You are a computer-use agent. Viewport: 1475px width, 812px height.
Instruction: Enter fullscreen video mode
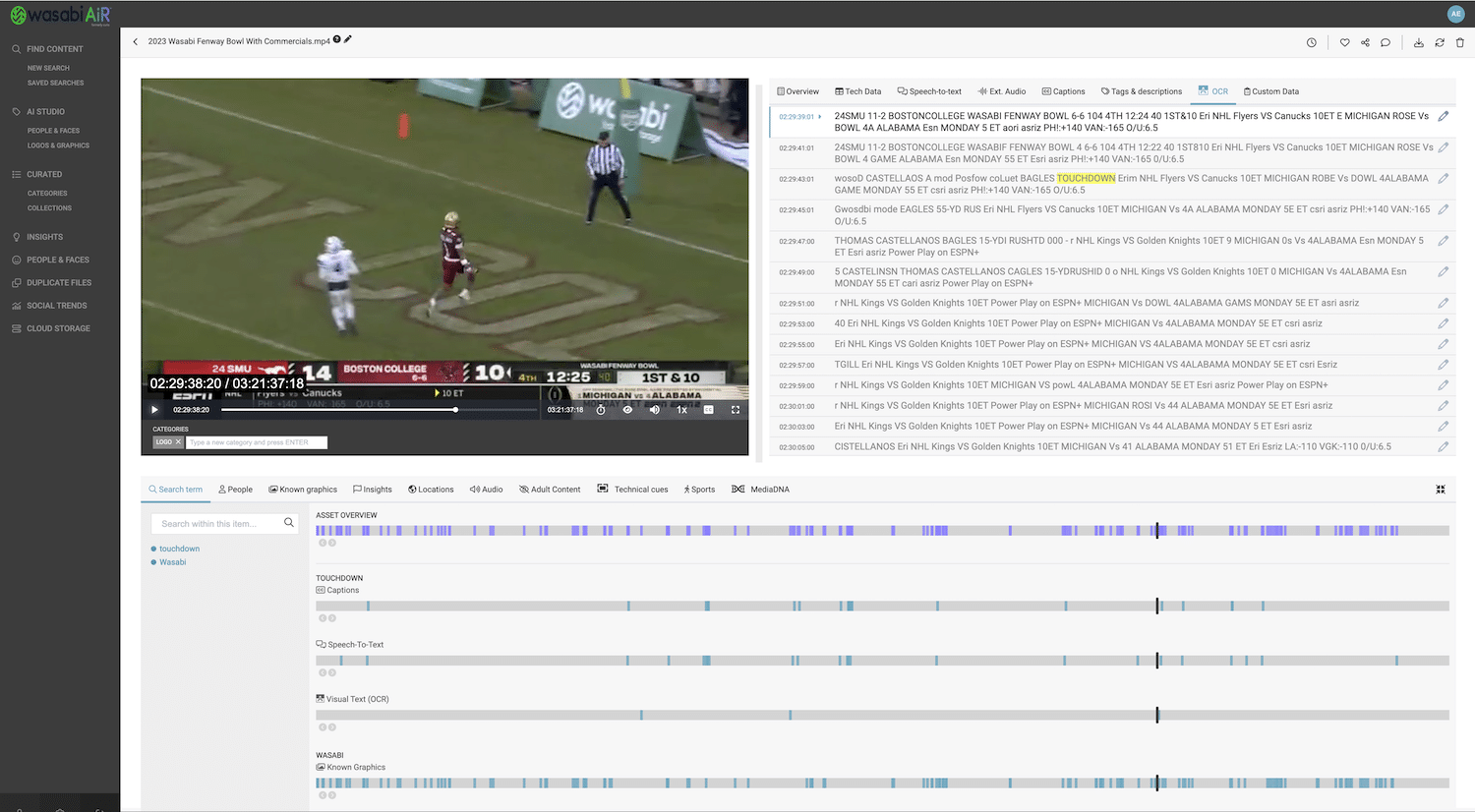click(736, 410)
